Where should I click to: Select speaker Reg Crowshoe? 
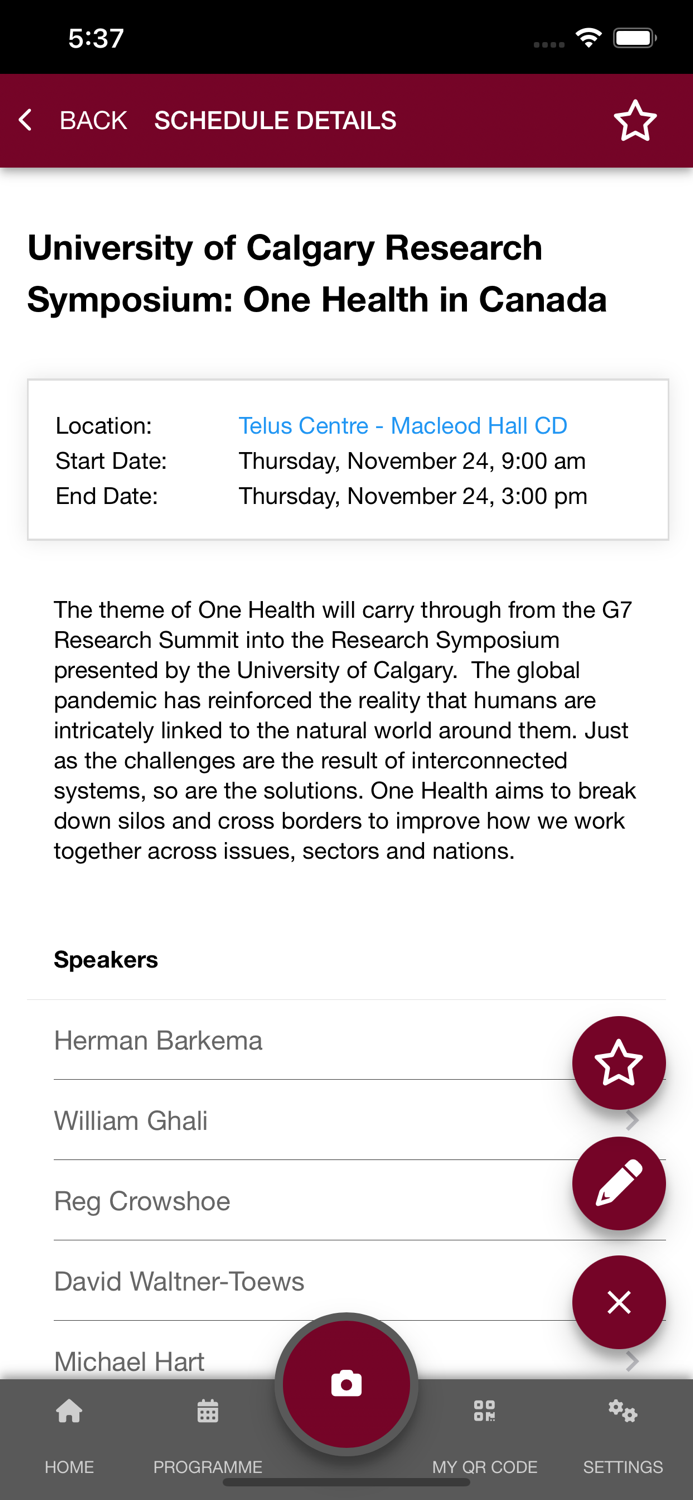click(x=142, y=1201)
